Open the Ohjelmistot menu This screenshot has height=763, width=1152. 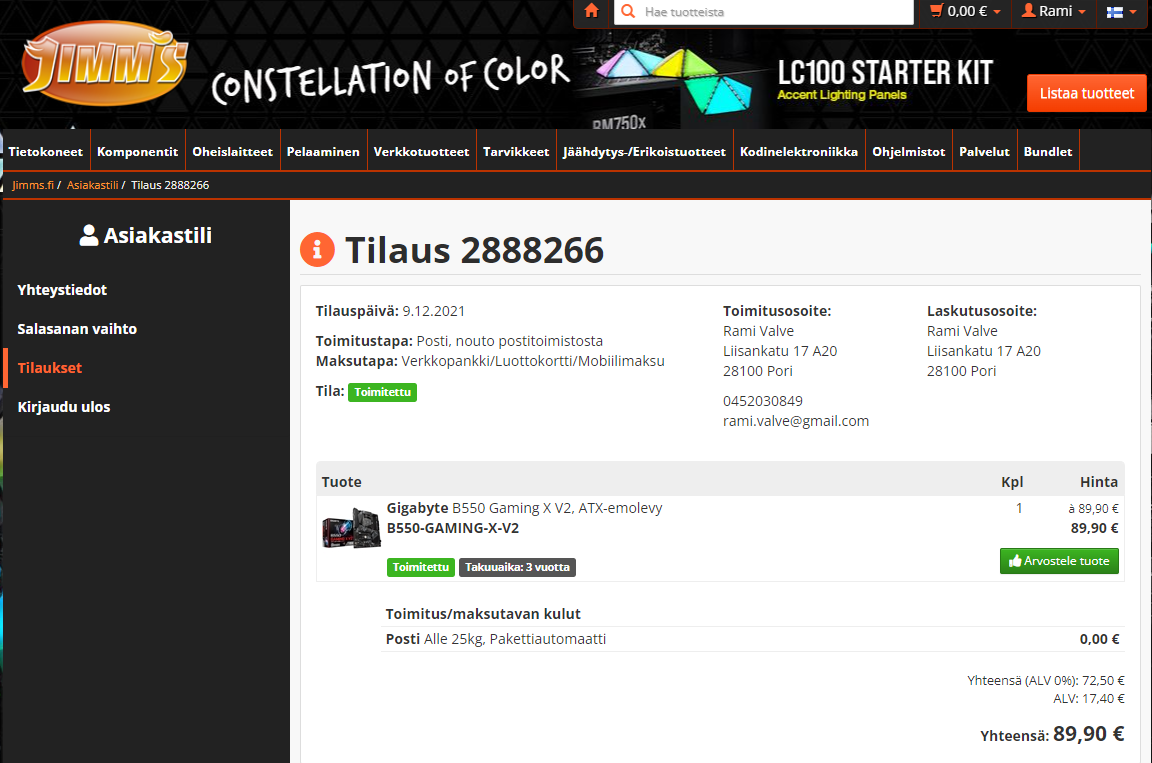(x=908, y=151)
